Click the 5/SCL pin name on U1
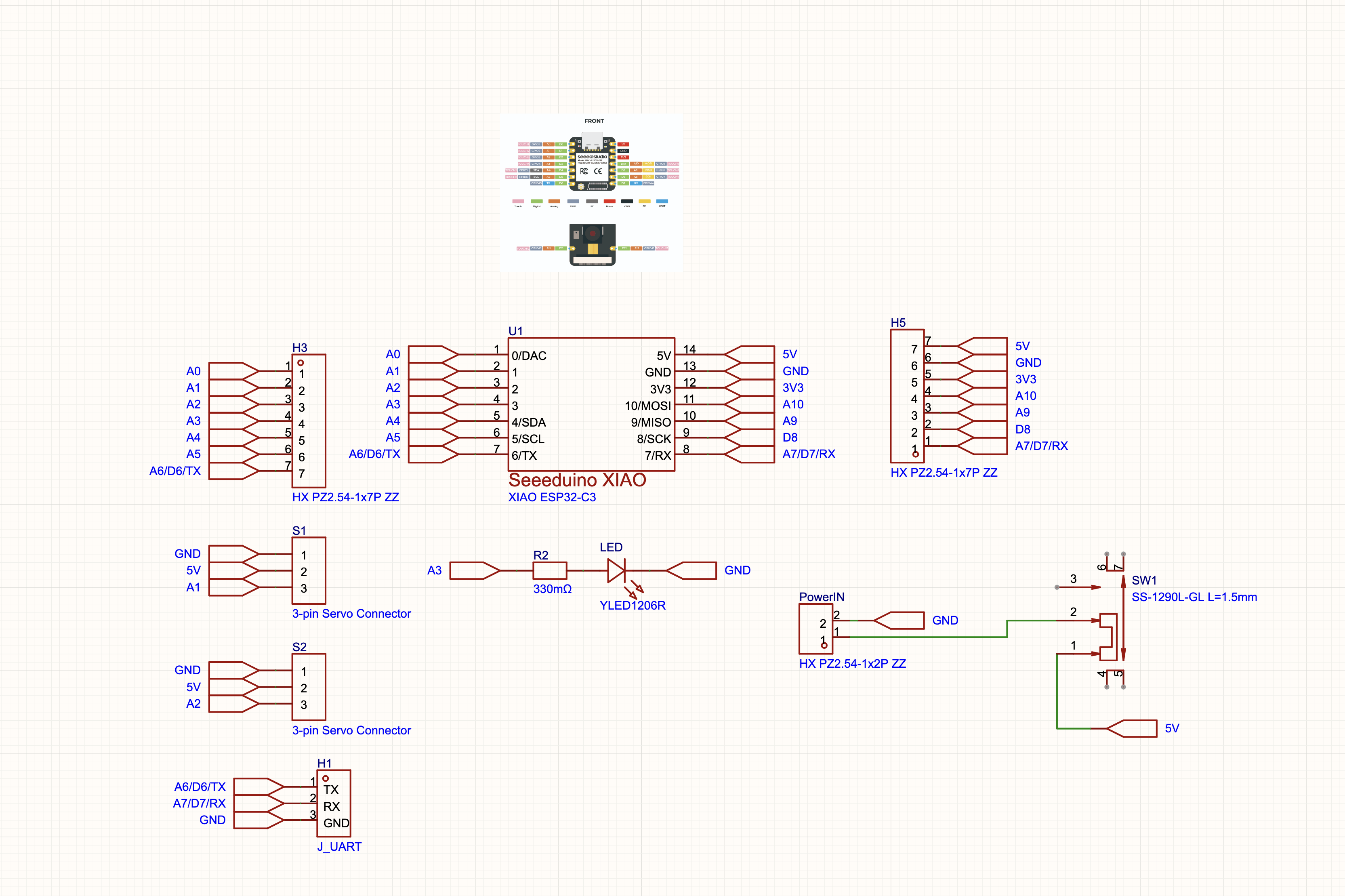This screenshot has height=896, width=1345. pyautogui.click(x=528, y=439)
